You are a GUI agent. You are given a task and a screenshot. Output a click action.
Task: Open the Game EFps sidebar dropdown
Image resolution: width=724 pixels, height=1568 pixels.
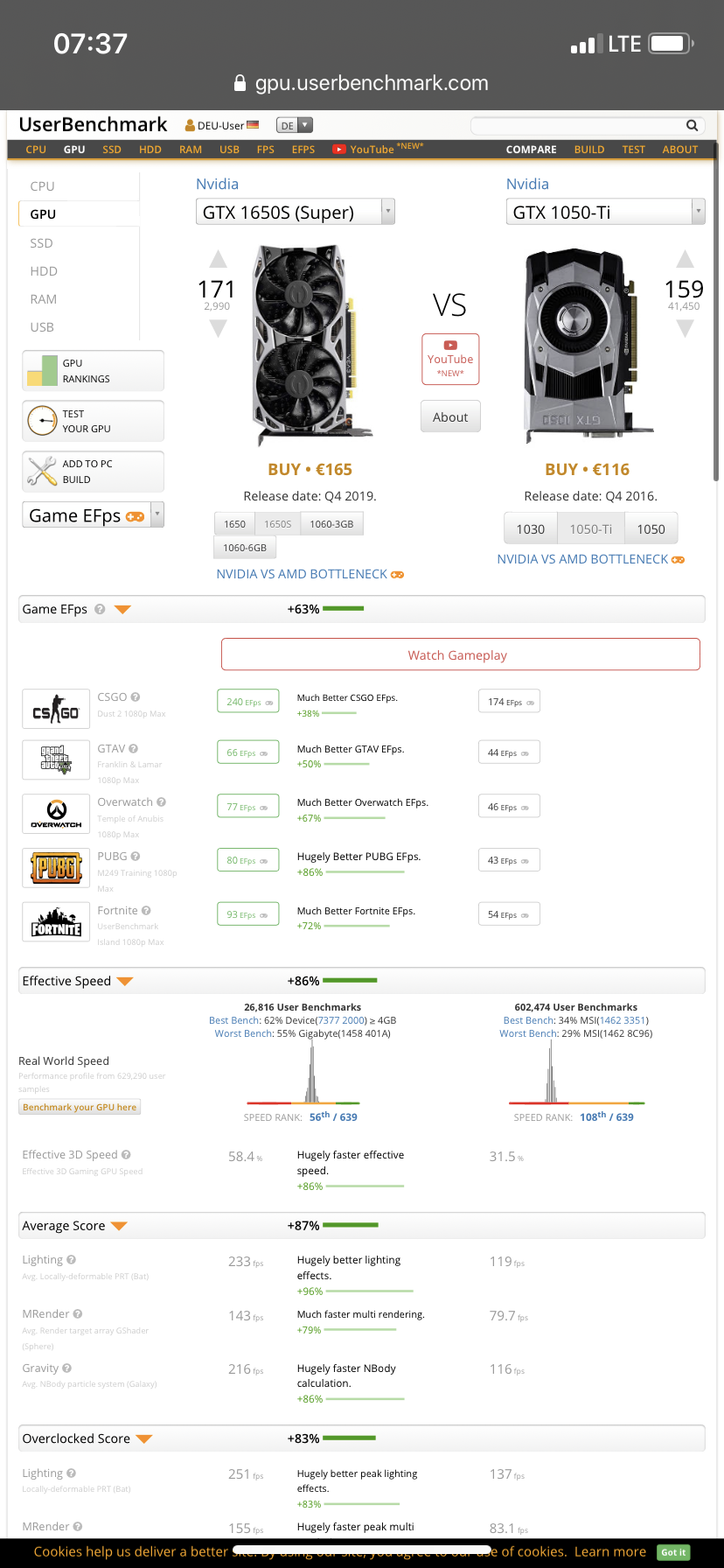93,515
